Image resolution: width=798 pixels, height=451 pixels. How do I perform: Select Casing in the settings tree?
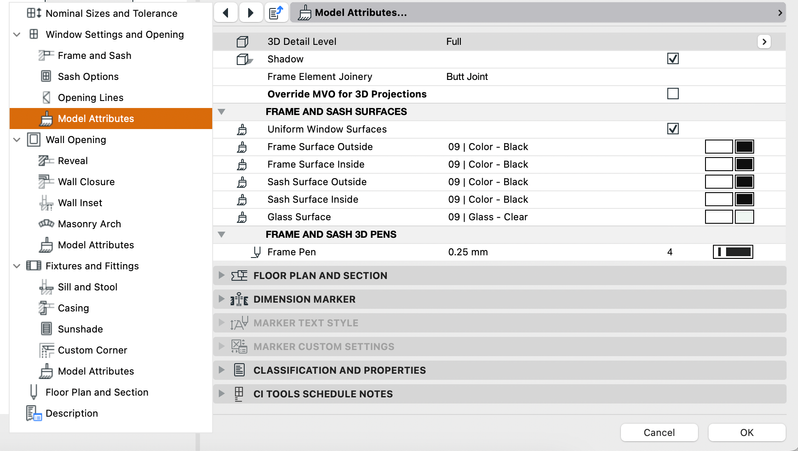coord(73,308)
